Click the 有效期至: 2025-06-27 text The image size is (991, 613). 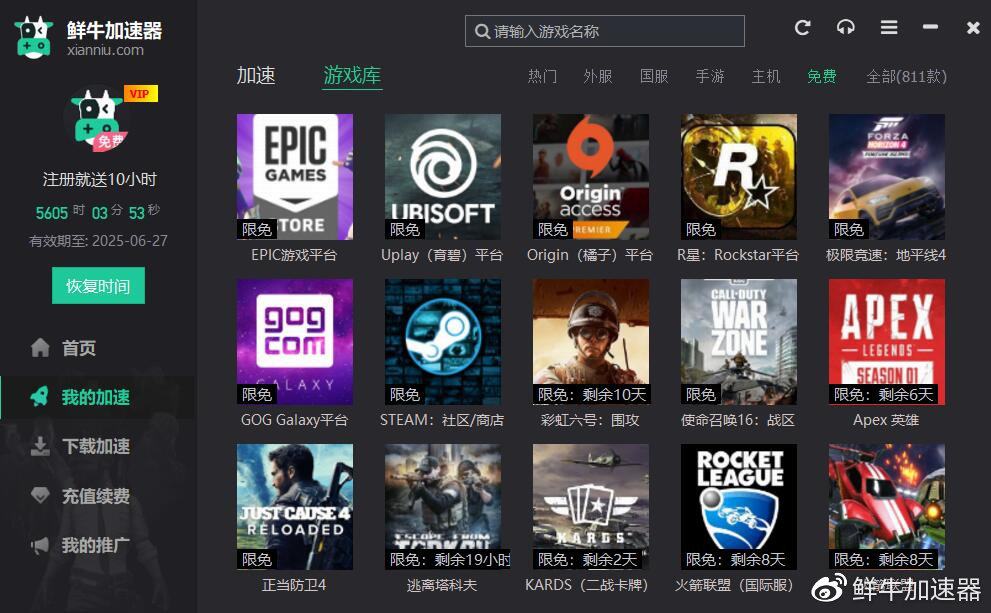point(99,241)
